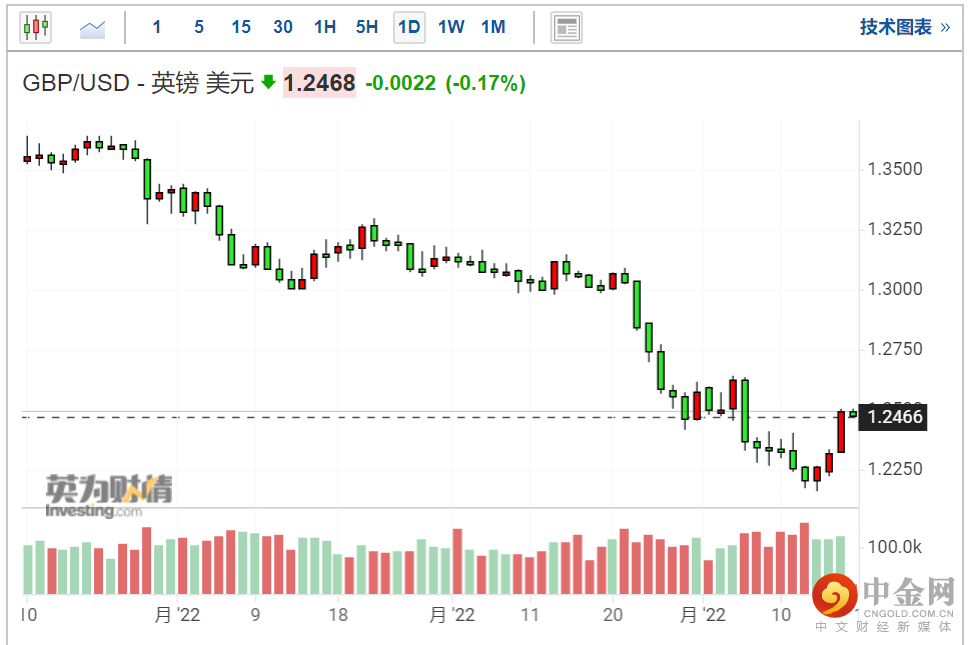Viewport: 969px width, 645px height.
Task: Open the news panel icon in toolbar
Action: click(x=566, y=27)
